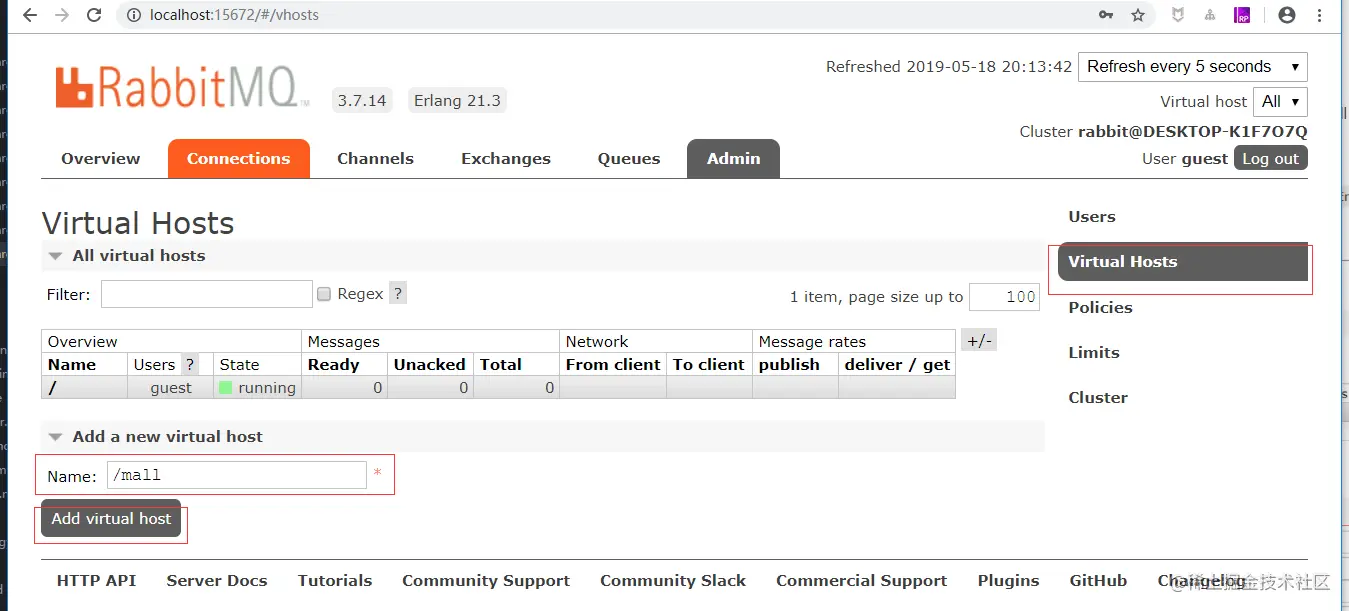Image resolution: width=1349 pixels, height=611 pixels.
Task: Sort by the Unacked column header
Action: (429, 365)
